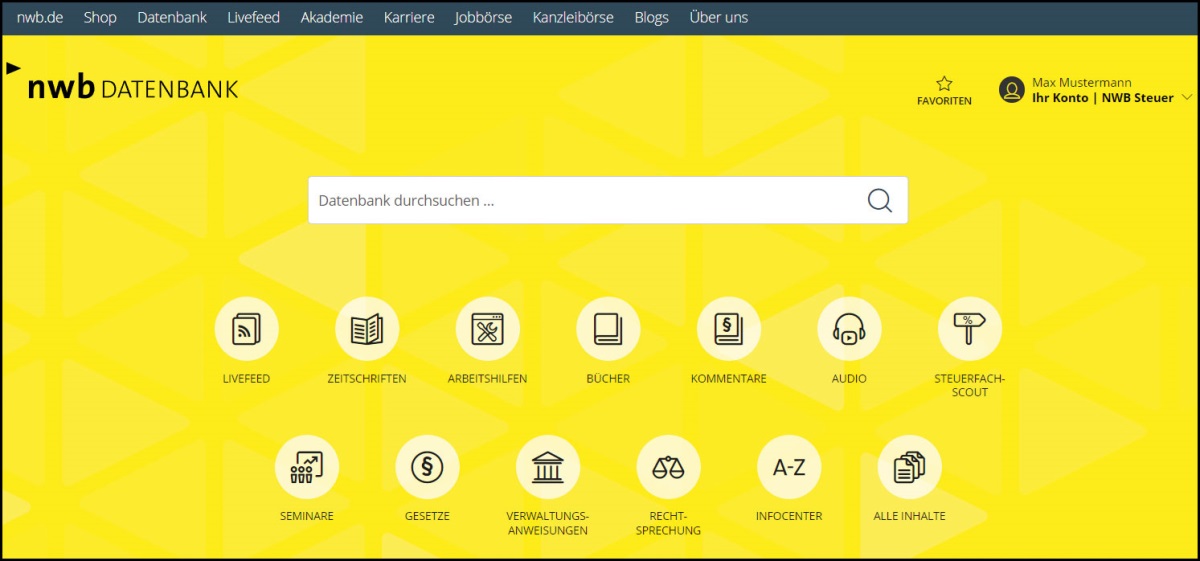The height and width of the screenshot is (561, 1200).
Task: Click the nwb Datenbank logo
Action: coord(132,88)
